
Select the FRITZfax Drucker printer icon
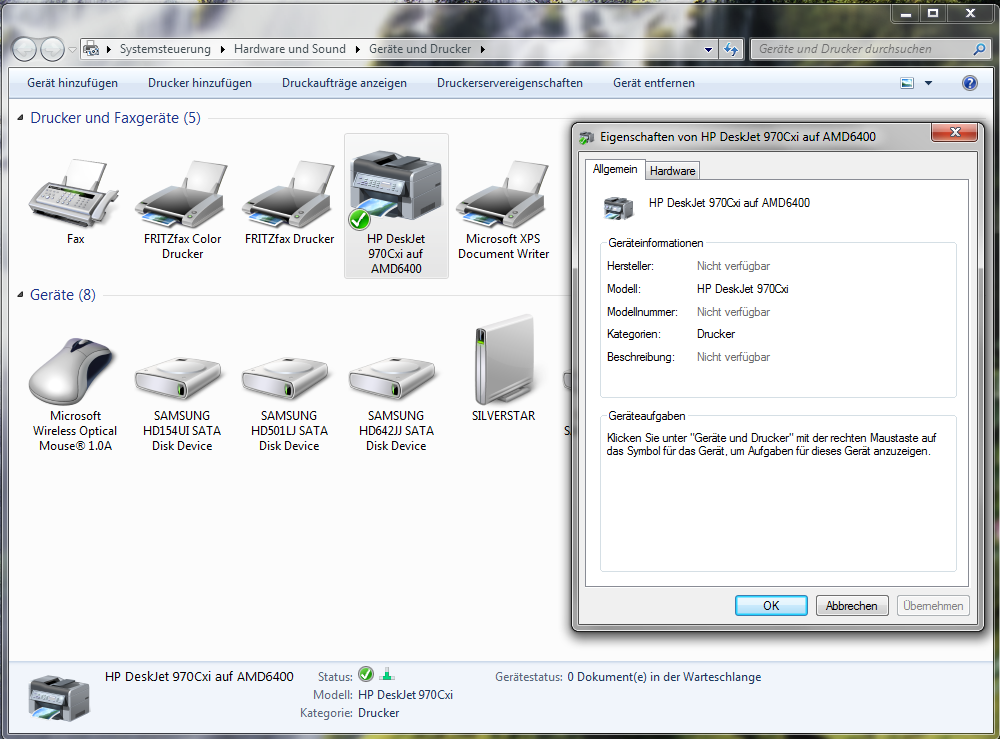pyautogui.click(x=289, y=194)
